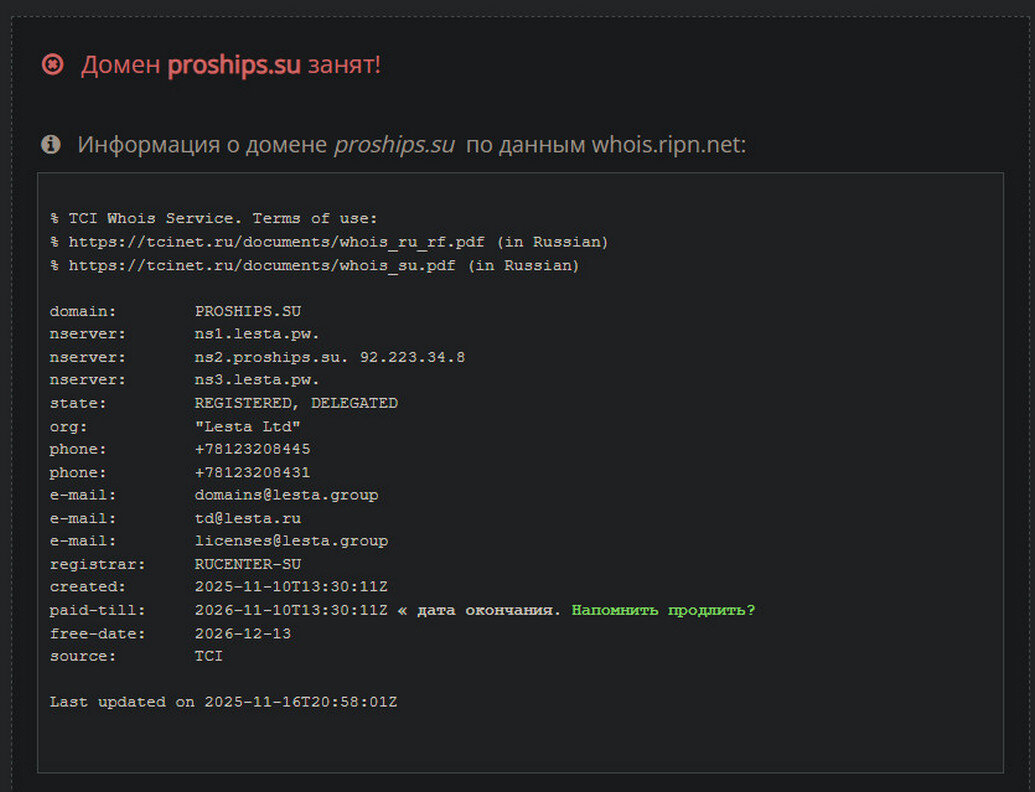The image size is (1035, 792).
Task: Click the bold proships.su in red heading
Action: pos(234,65)
